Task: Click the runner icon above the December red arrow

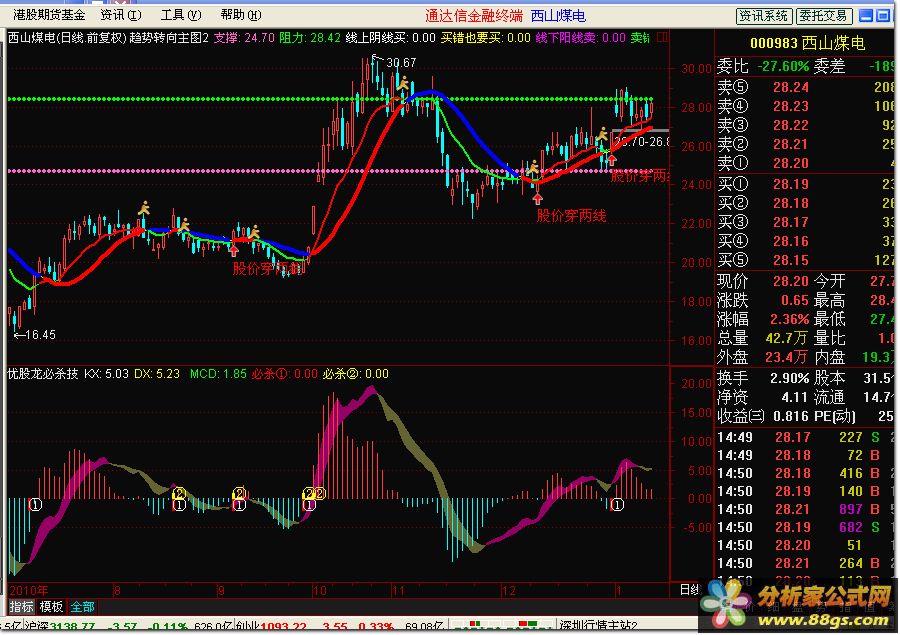Action: [533, 168]
